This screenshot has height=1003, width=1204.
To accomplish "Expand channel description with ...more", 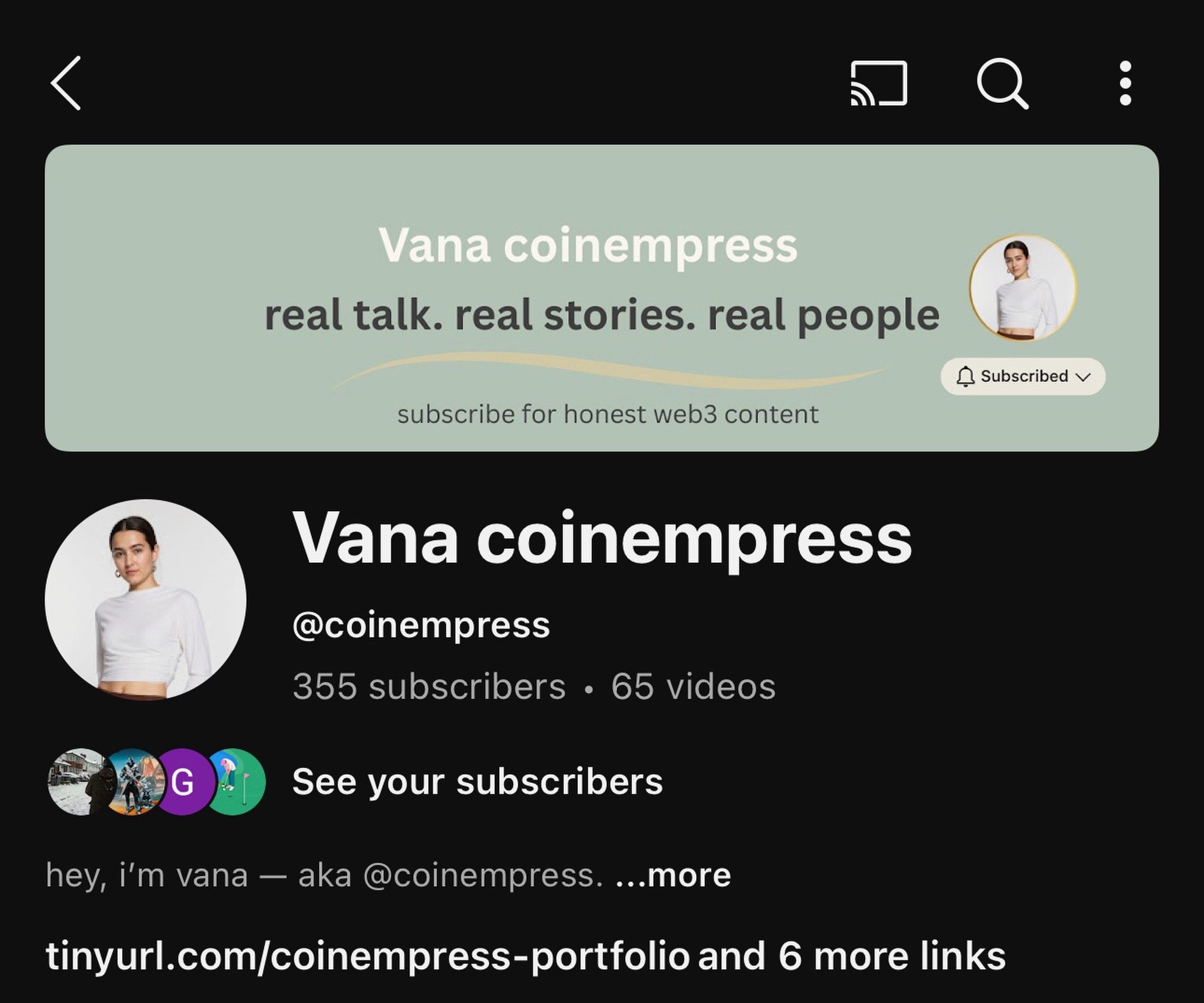I will [x=673, y=875].
